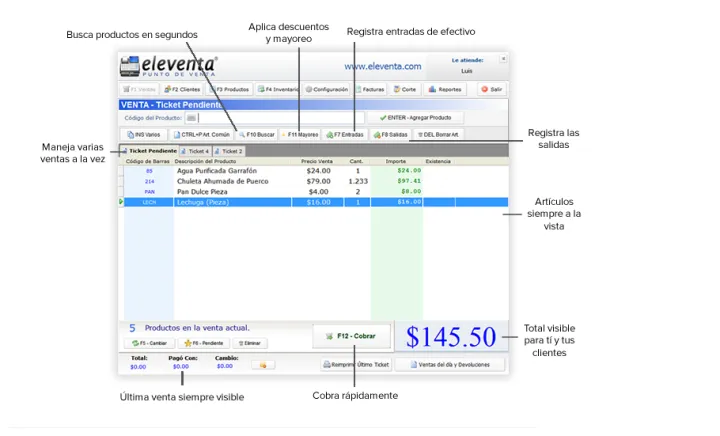The image size is (720, 436).
Task: Open Configuración settings
Action: point(327,89)
